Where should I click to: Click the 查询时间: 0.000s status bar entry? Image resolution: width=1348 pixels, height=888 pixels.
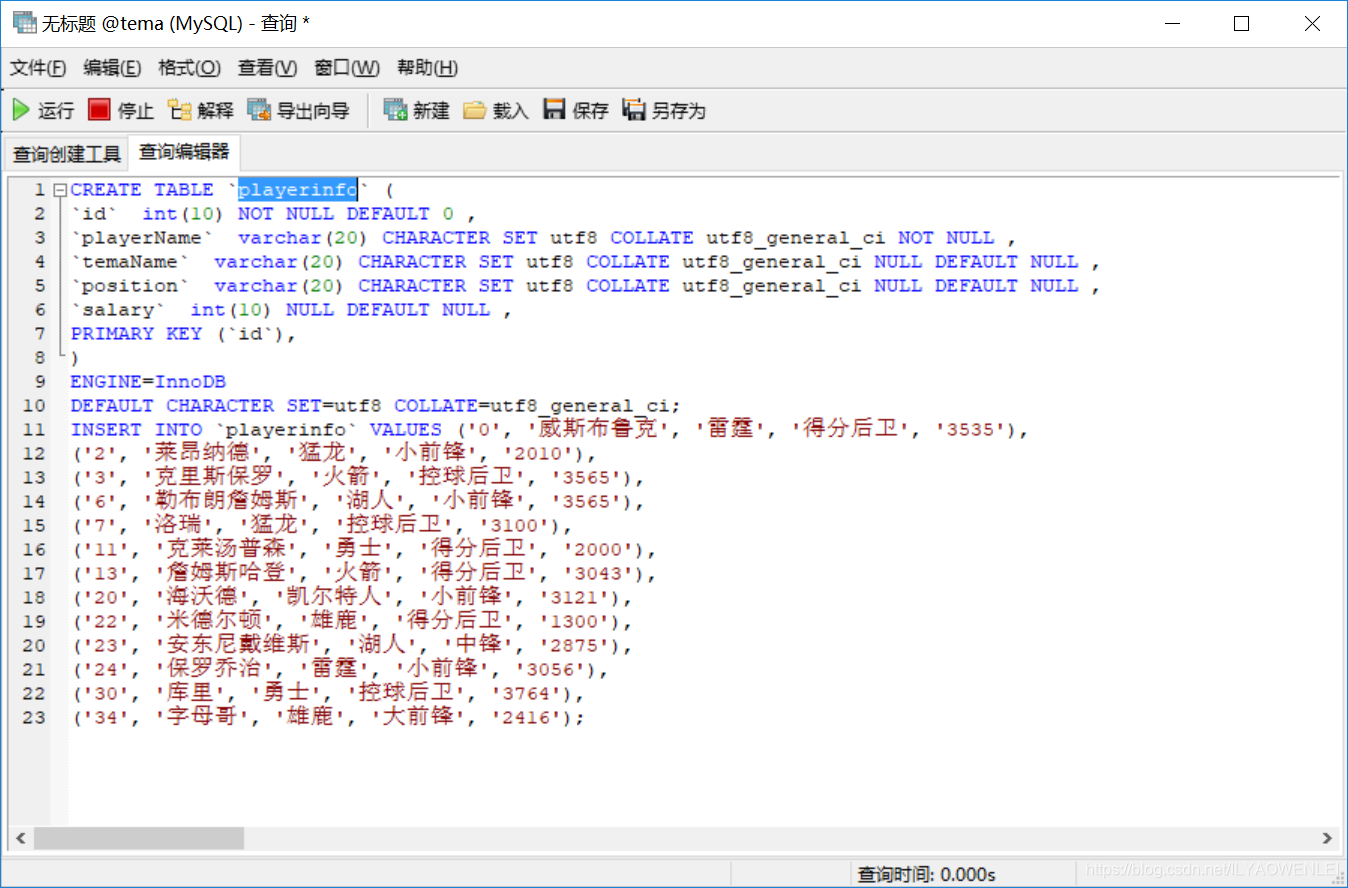pos(926,875)
